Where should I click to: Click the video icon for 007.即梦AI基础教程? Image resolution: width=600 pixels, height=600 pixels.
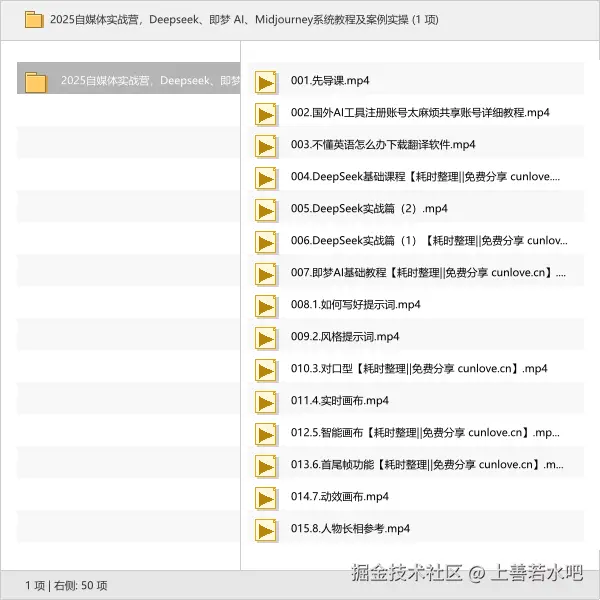[x=266, y=274]
